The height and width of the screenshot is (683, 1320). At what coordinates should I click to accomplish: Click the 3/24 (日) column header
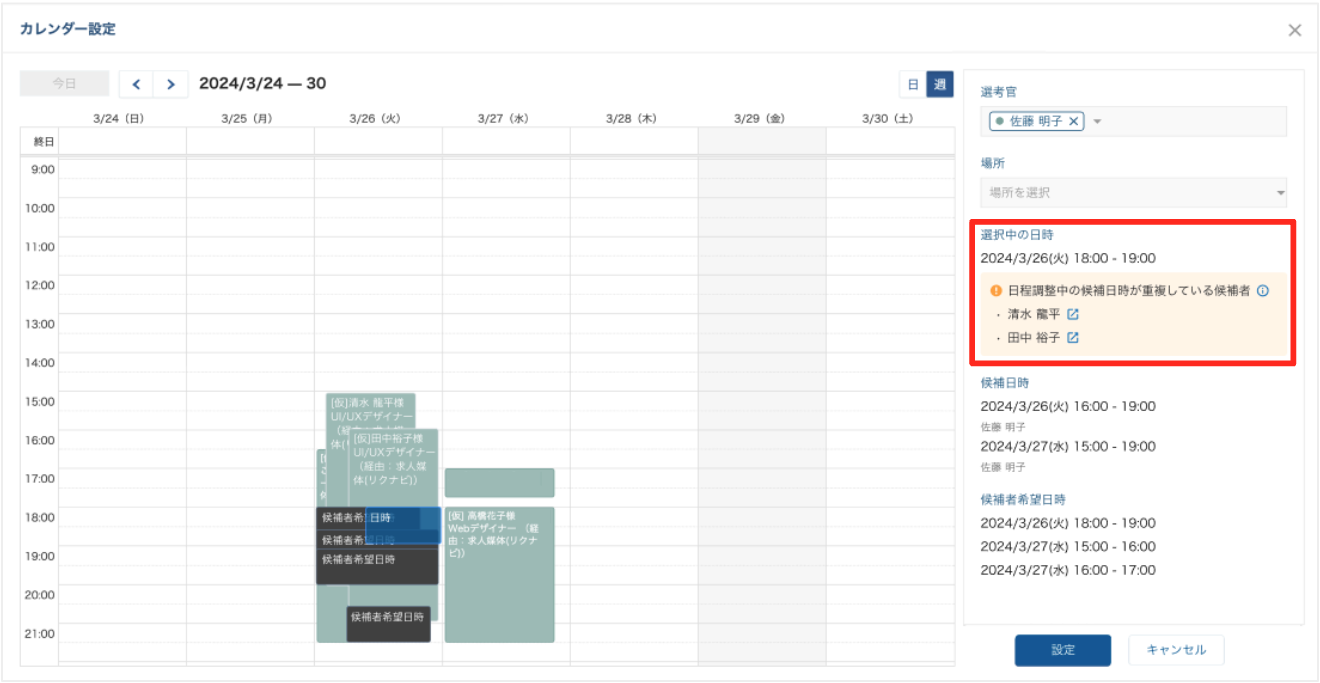tap(119, 118)
